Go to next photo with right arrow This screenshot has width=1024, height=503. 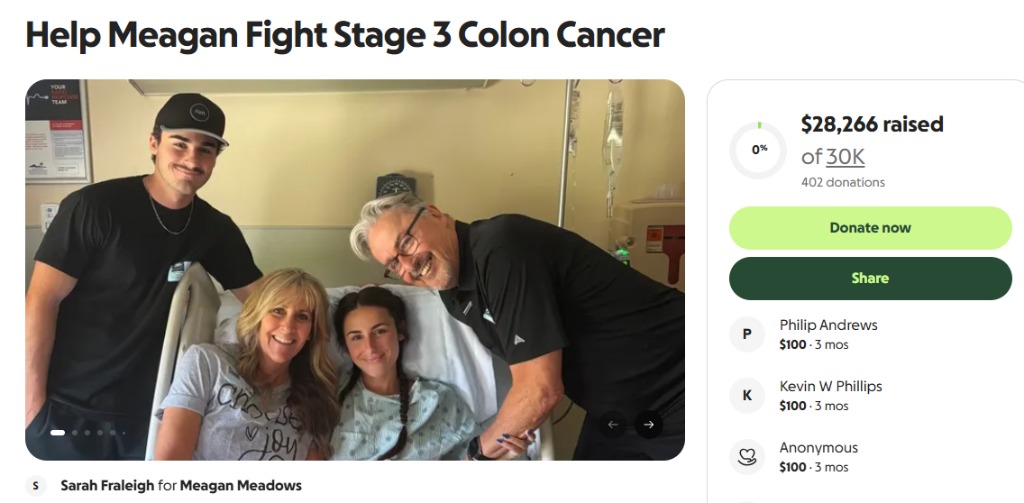coord(648,425)
